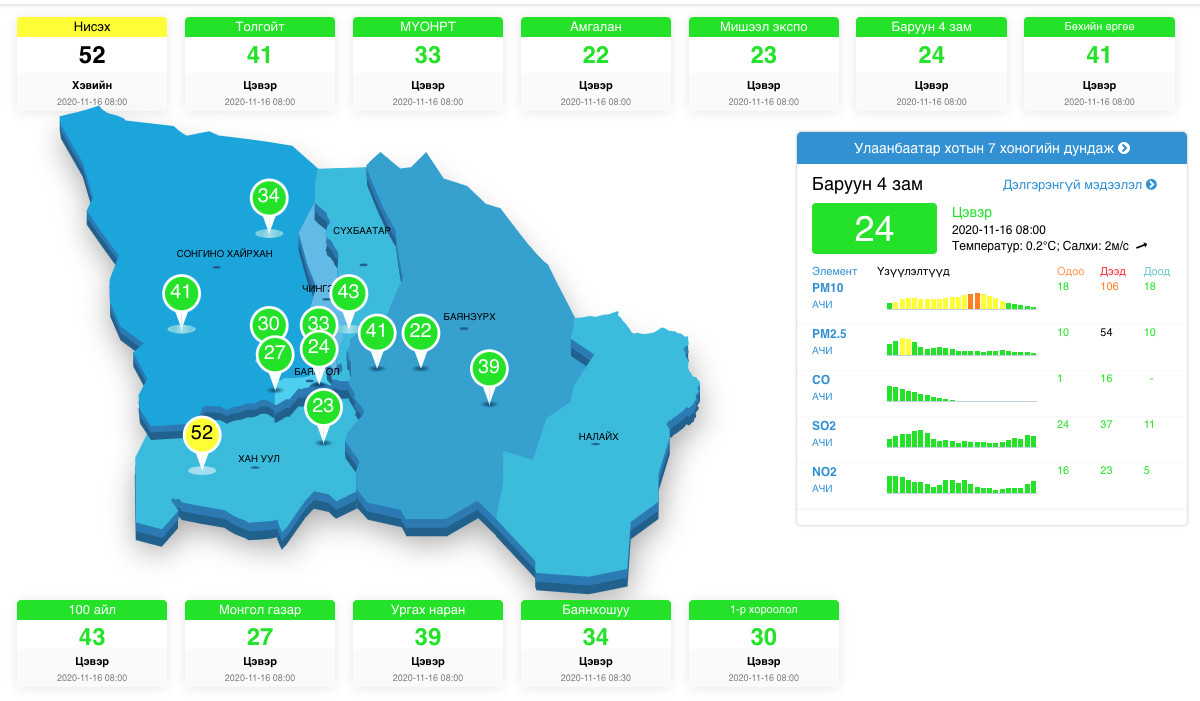Click the SO2 bar chart
Screen dimensions: 1200x701
961,438
